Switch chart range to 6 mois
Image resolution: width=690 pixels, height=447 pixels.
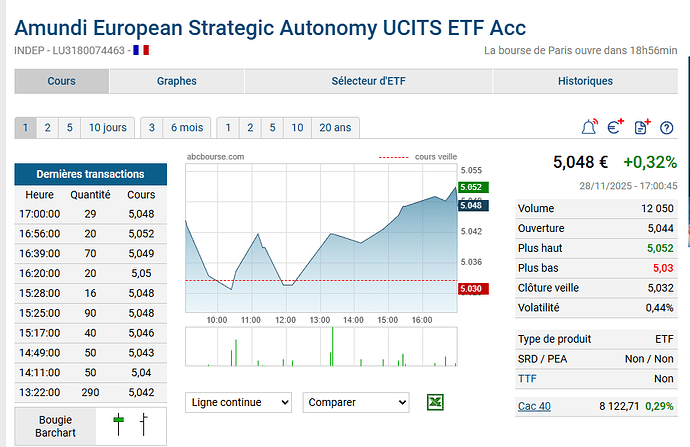coord(186,127)
